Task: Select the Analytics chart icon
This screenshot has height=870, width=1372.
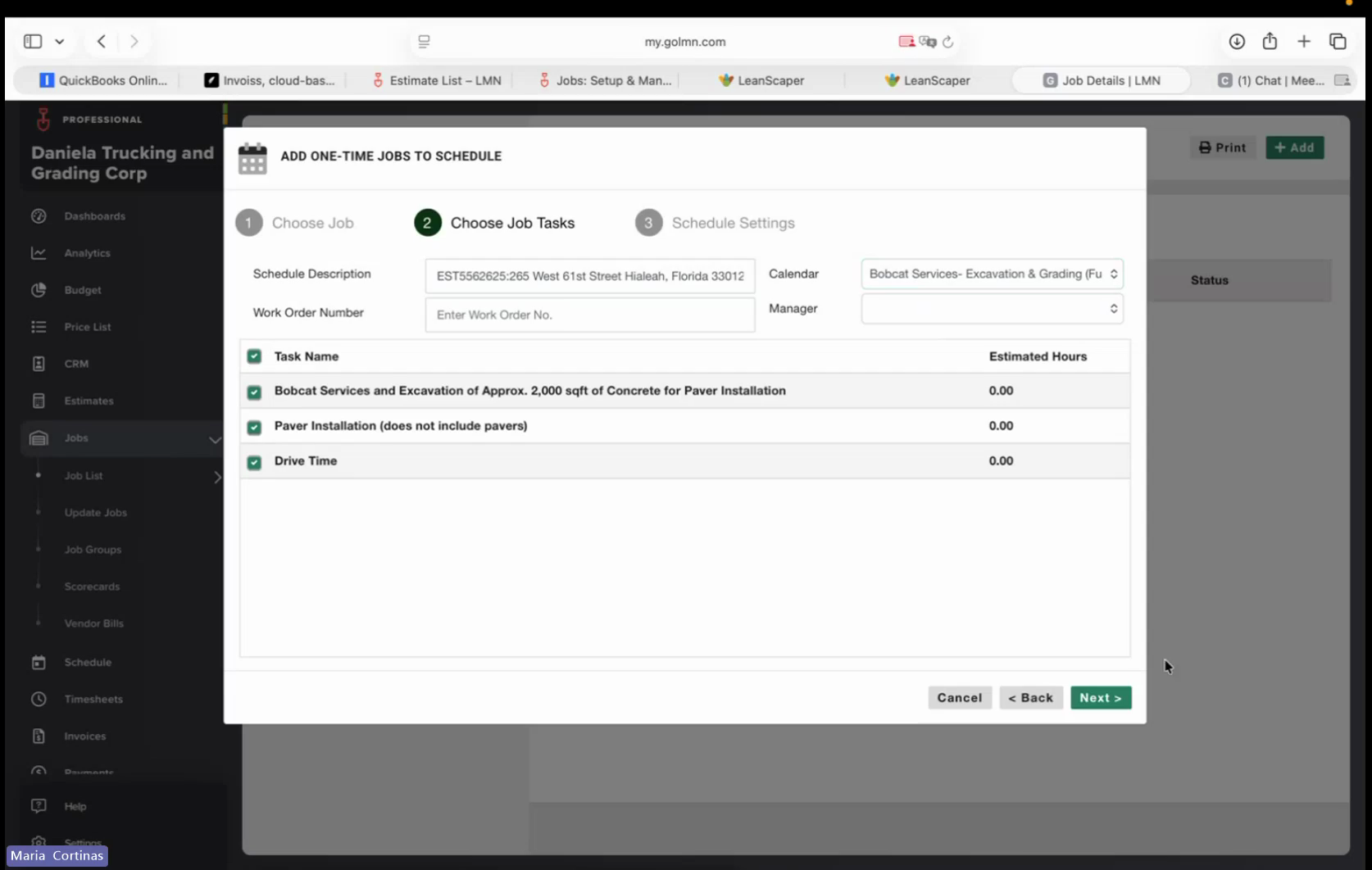Action: tap(39, 253)
